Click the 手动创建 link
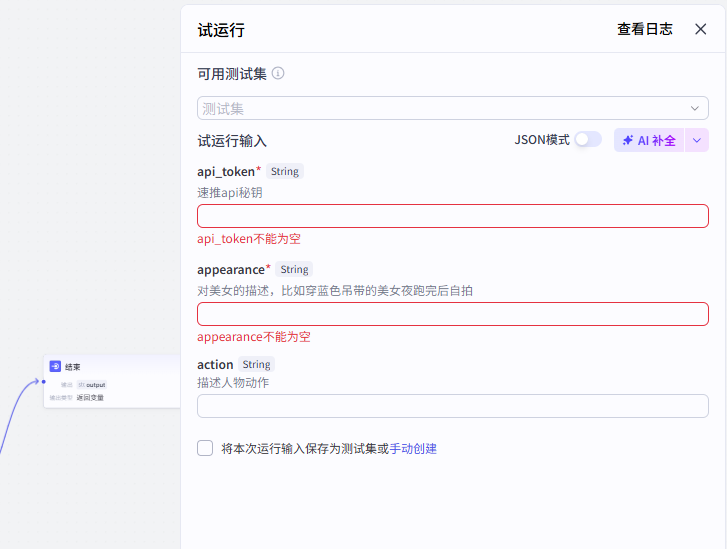The height and width of the screenshot is (549, 727). (413, 449)
